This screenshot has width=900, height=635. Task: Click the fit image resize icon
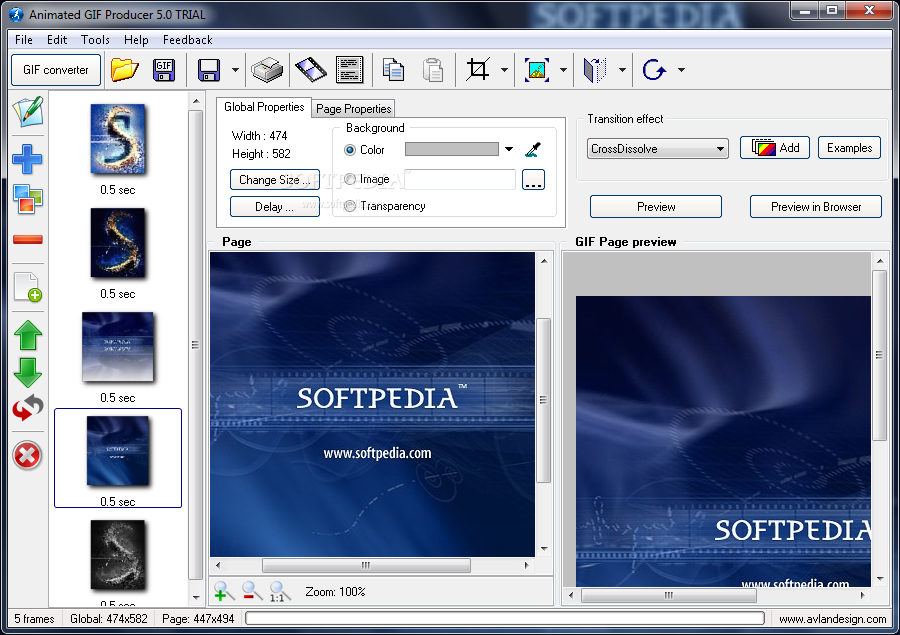(537, 70)
